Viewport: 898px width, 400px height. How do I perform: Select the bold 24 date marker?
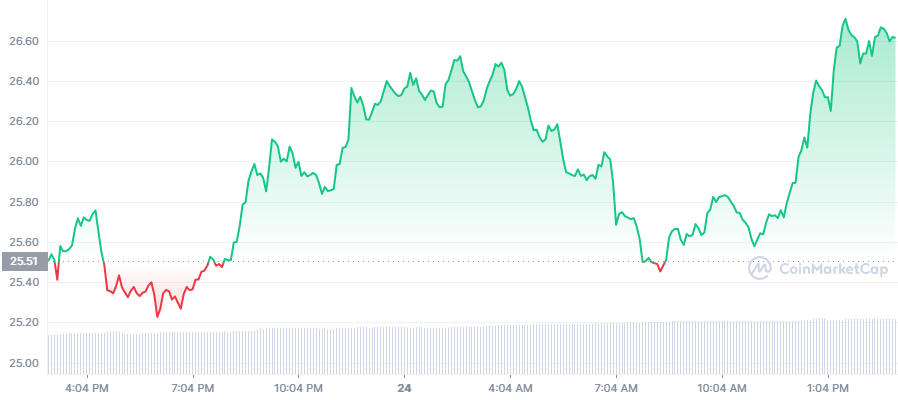coord(404,387)
